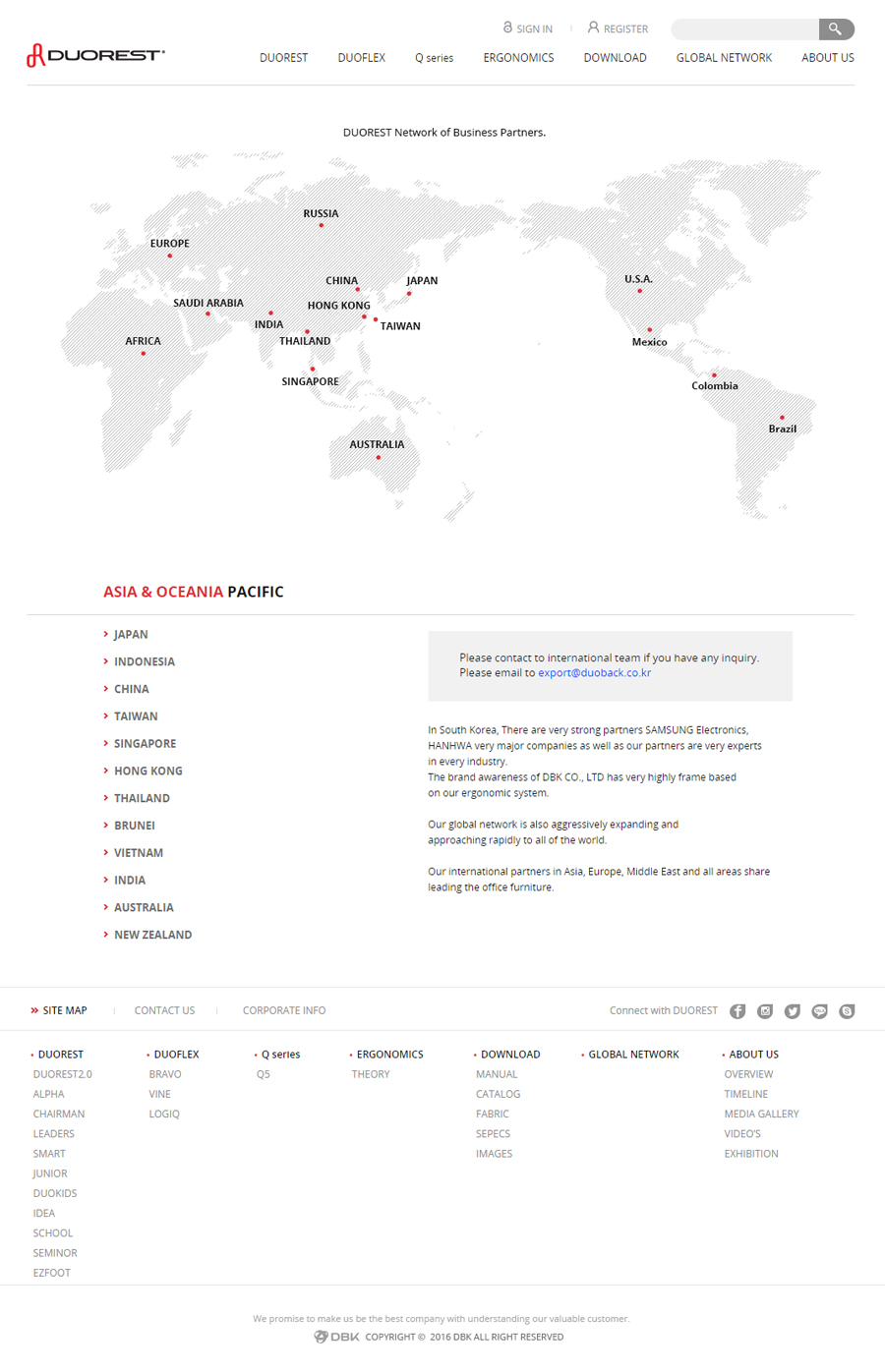Click the search text field
The width and height of the screenshot is (885, 1372).
pyautogui.click(x=745, y=29)
